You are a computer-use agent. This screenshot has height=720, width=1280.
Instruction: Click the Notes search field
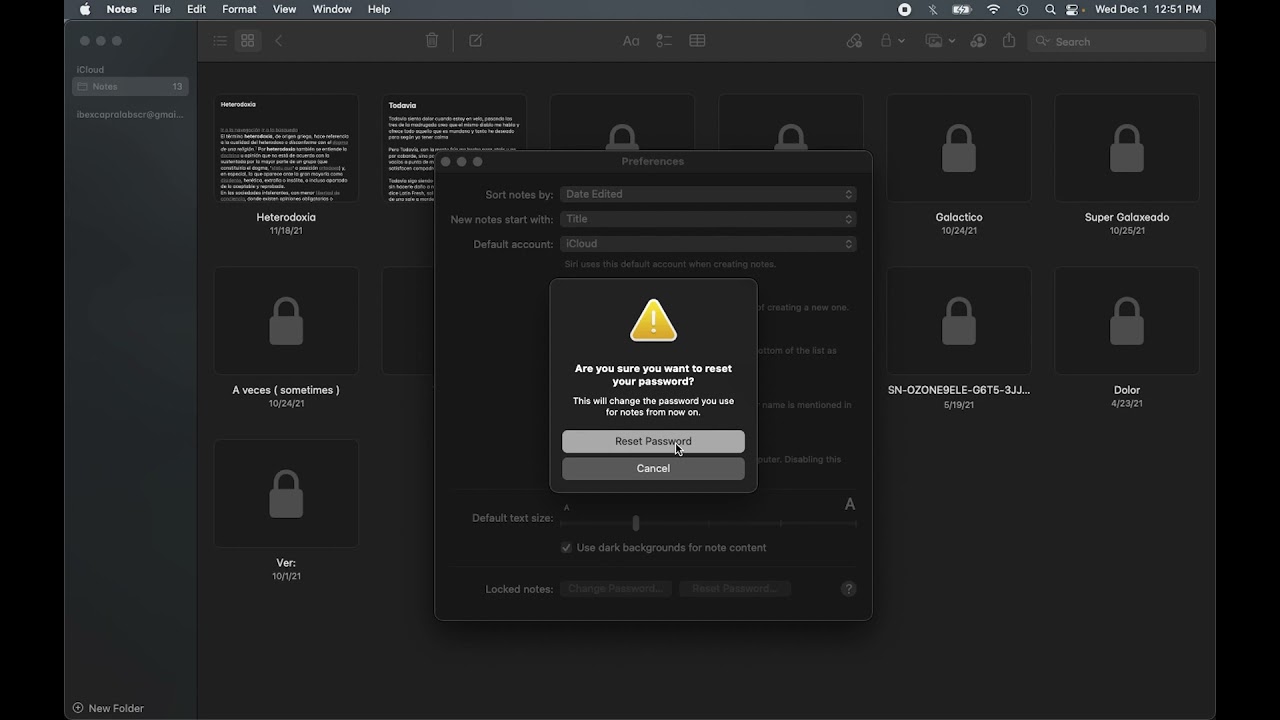click(1117, 41)
